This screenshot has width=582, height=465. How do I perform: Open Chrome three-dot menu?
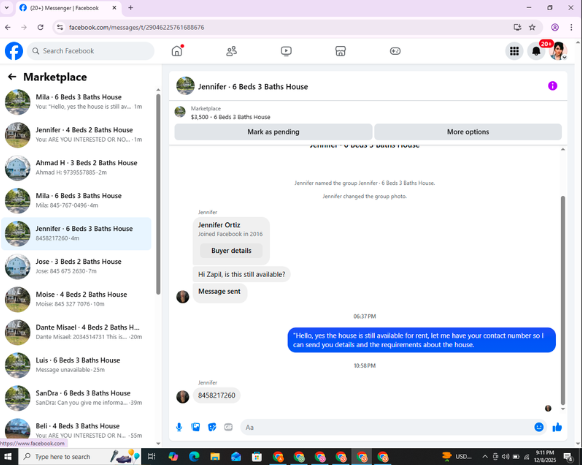point(571,27)
